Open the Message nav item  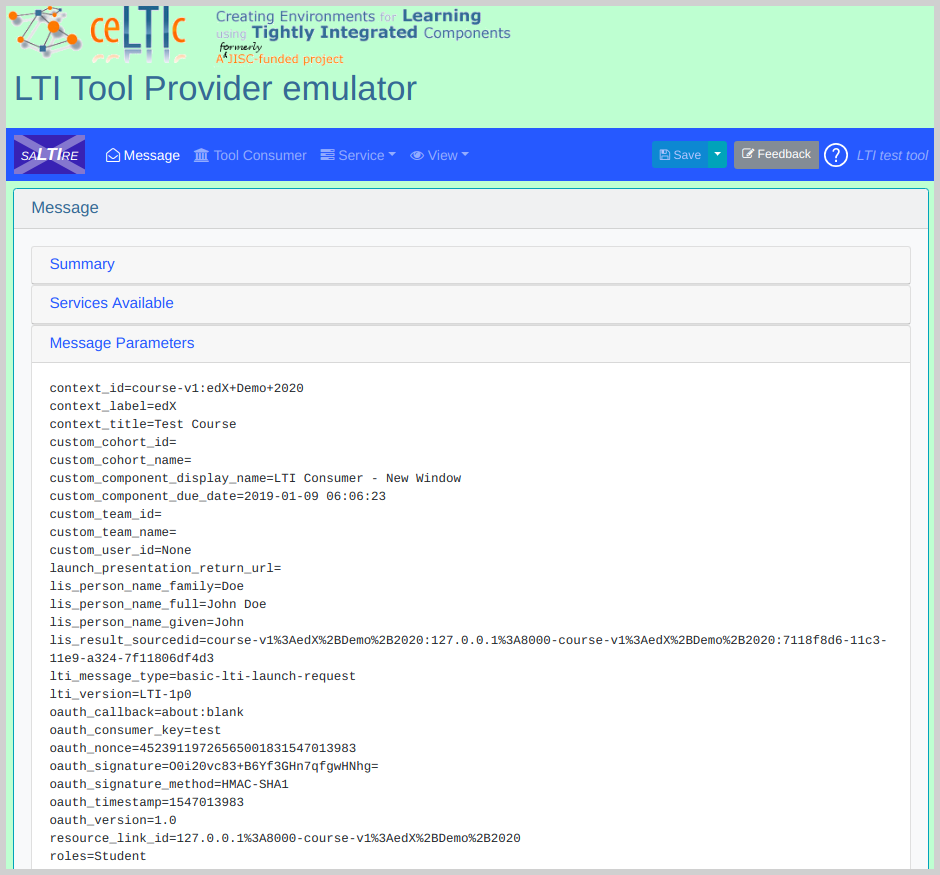click(143, 155)
